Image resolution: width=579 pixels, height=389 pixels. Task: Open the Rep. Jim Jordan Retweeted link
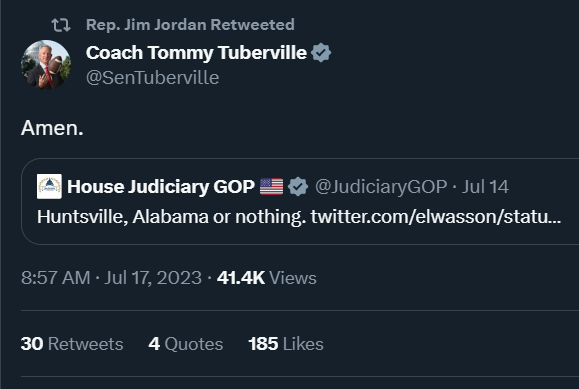tap(190, 25)
